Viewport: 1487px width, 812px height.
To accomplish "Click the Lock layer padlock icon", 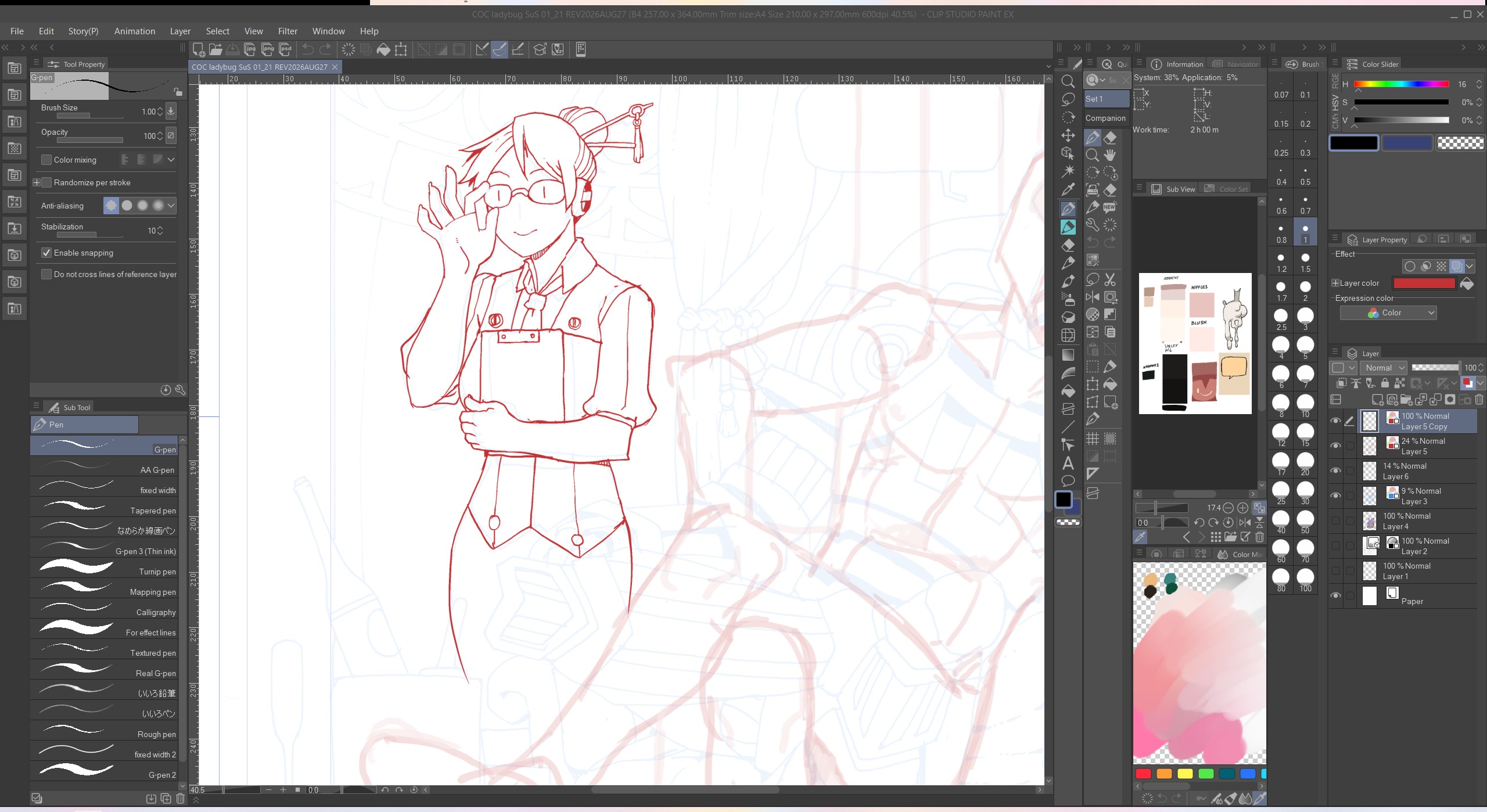I will click(x=1385, y=383).
